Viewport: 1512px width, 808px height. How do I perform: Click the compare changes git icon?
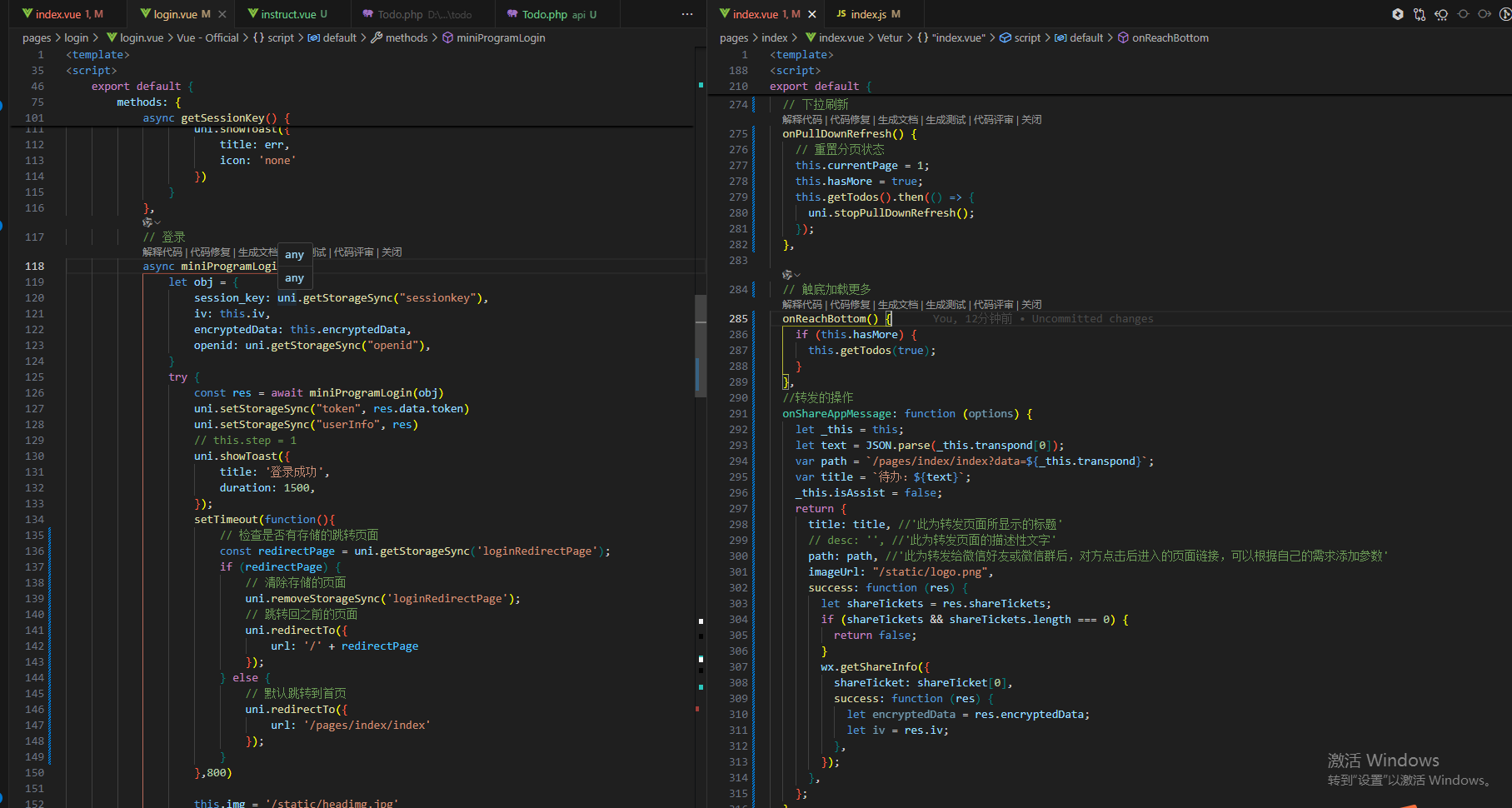click(1420, 14)
